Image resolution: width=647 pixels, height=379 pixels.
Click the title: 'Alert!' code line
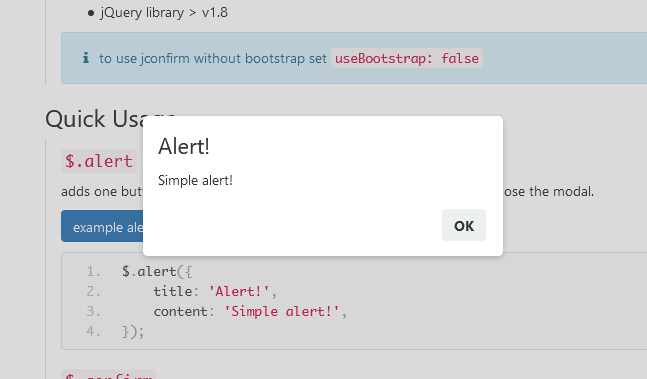click(x=215, y=292)
